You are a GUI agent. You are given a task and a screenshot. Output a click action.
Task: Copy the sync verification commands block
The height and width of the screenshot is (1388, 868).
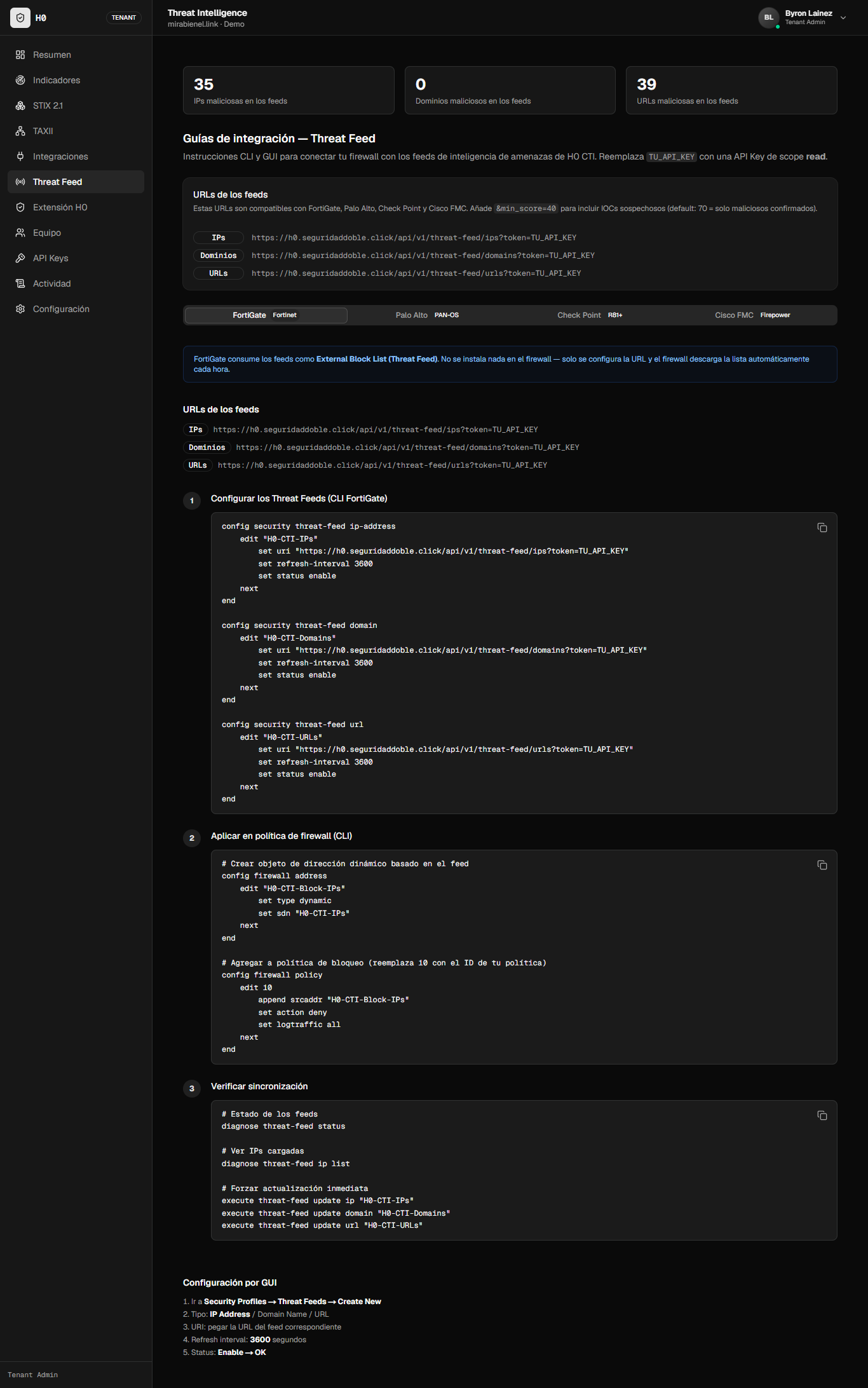point(822,1115)
